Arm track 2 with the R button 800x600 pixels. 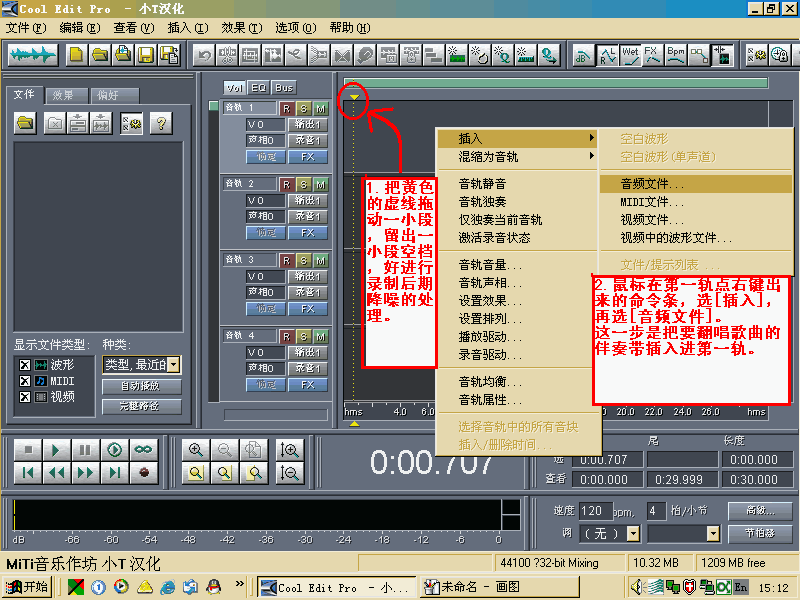point(286,184)
